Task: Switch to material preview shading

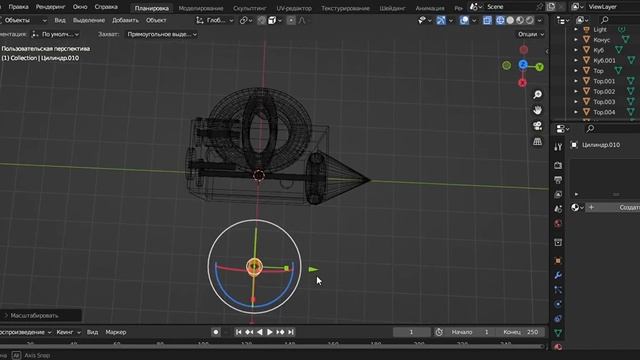Action: pos(520,20)
